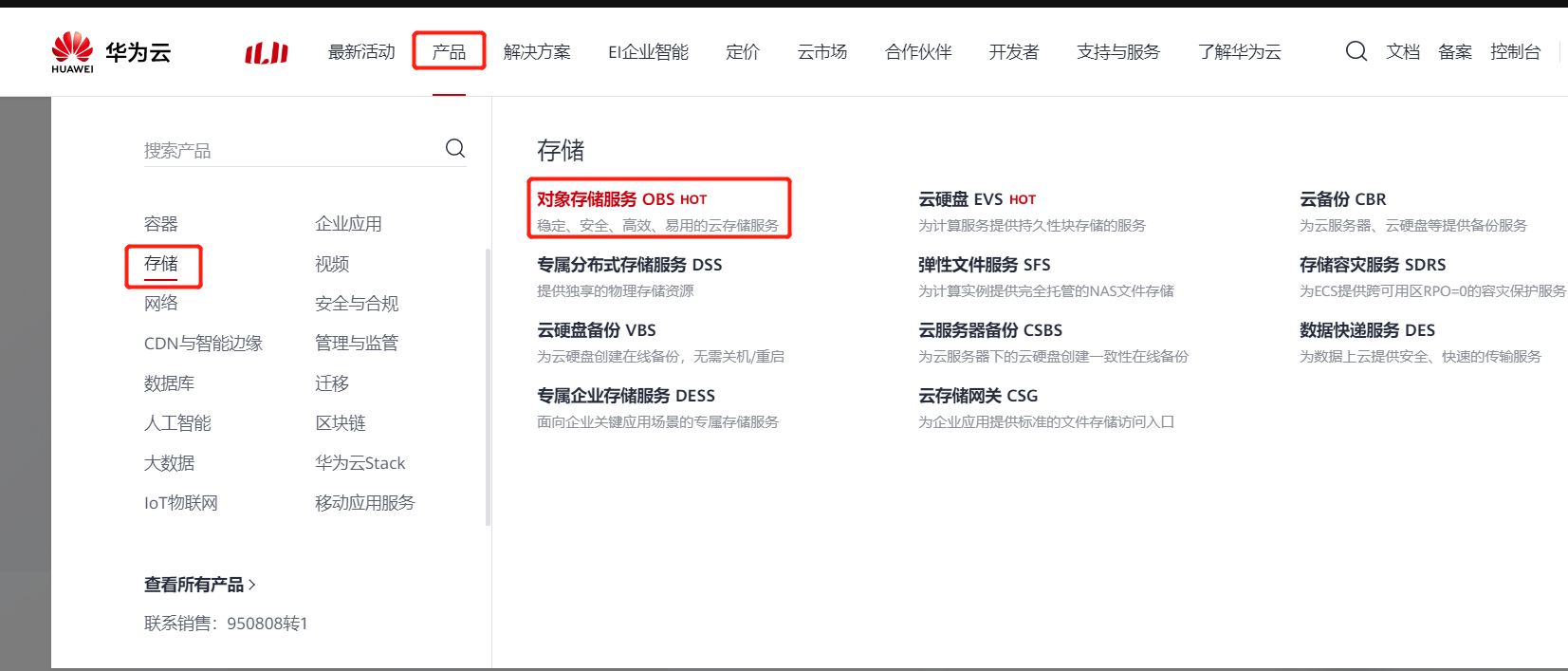The image size is (1568, 671).
Task: Select the 华为云Stack category
Action: (x=360, y=463)
